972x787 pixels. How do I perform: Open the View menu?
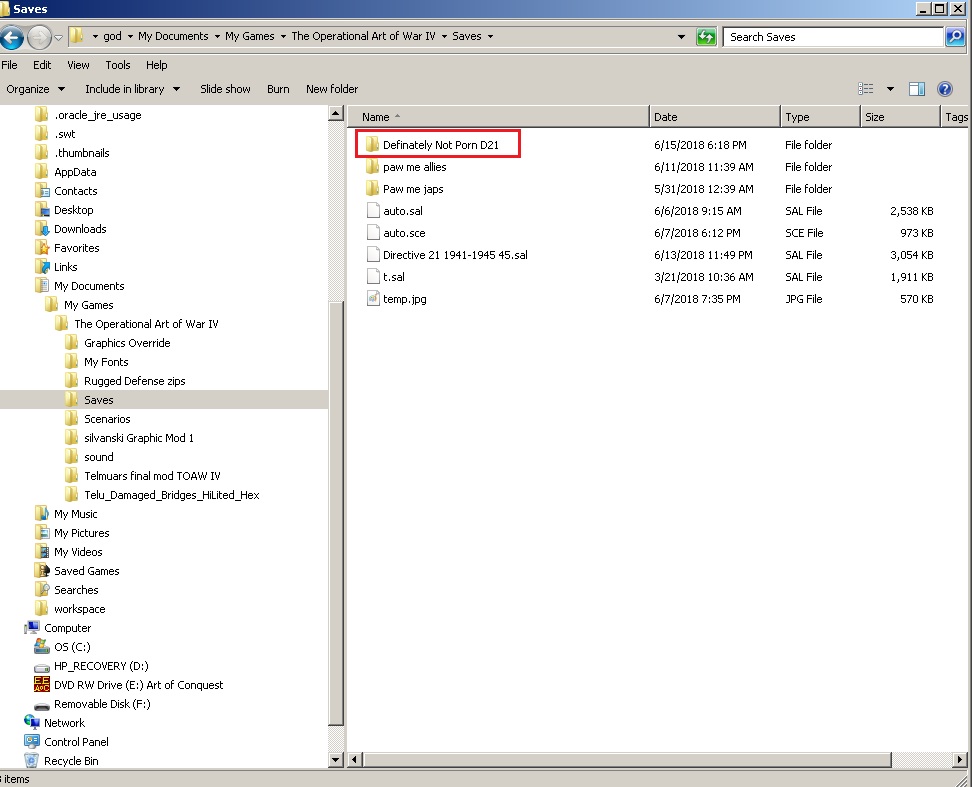pos(78,65)
